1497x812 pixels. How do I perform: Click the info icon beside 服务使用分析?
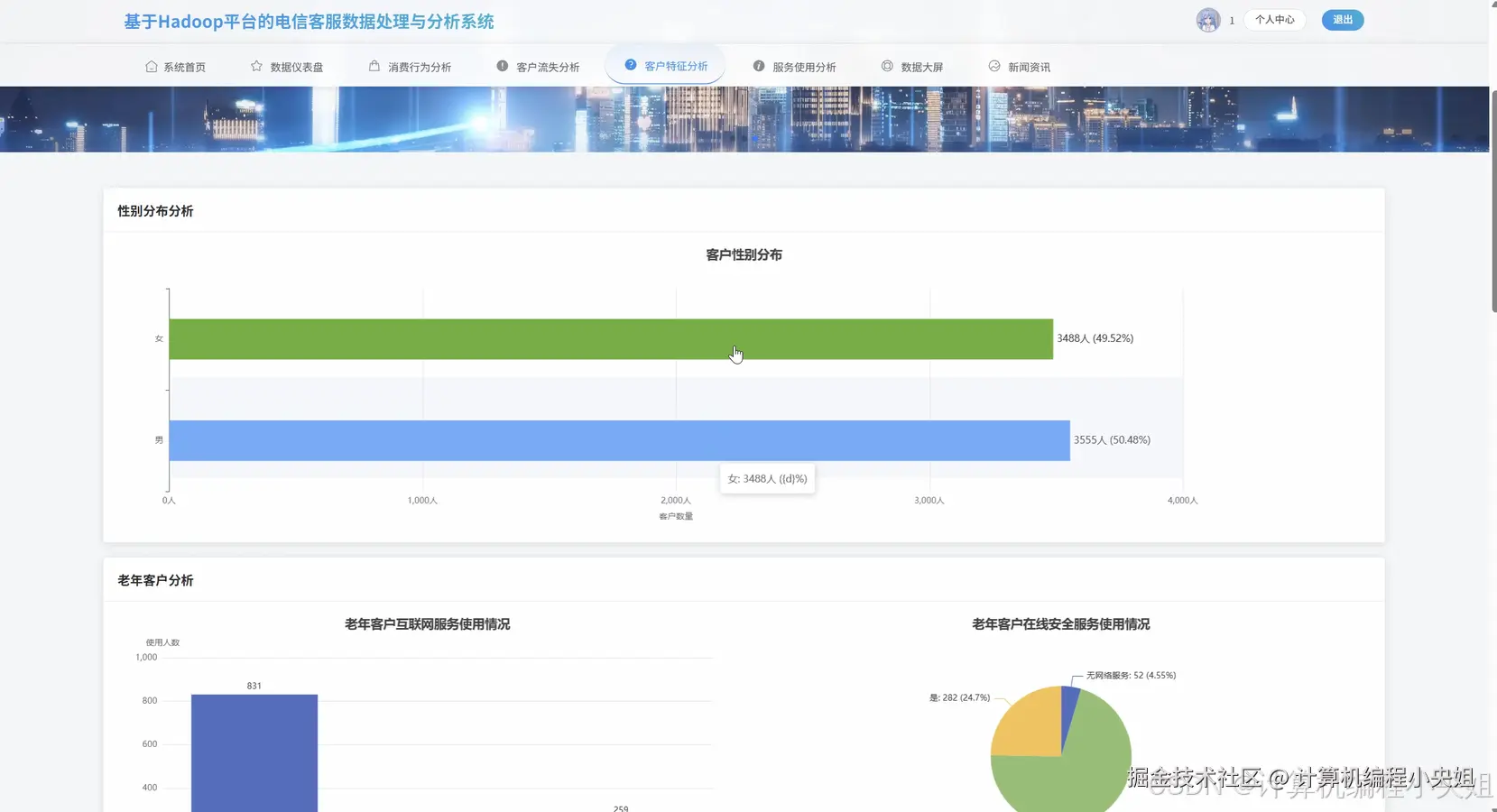click(759, 66)
